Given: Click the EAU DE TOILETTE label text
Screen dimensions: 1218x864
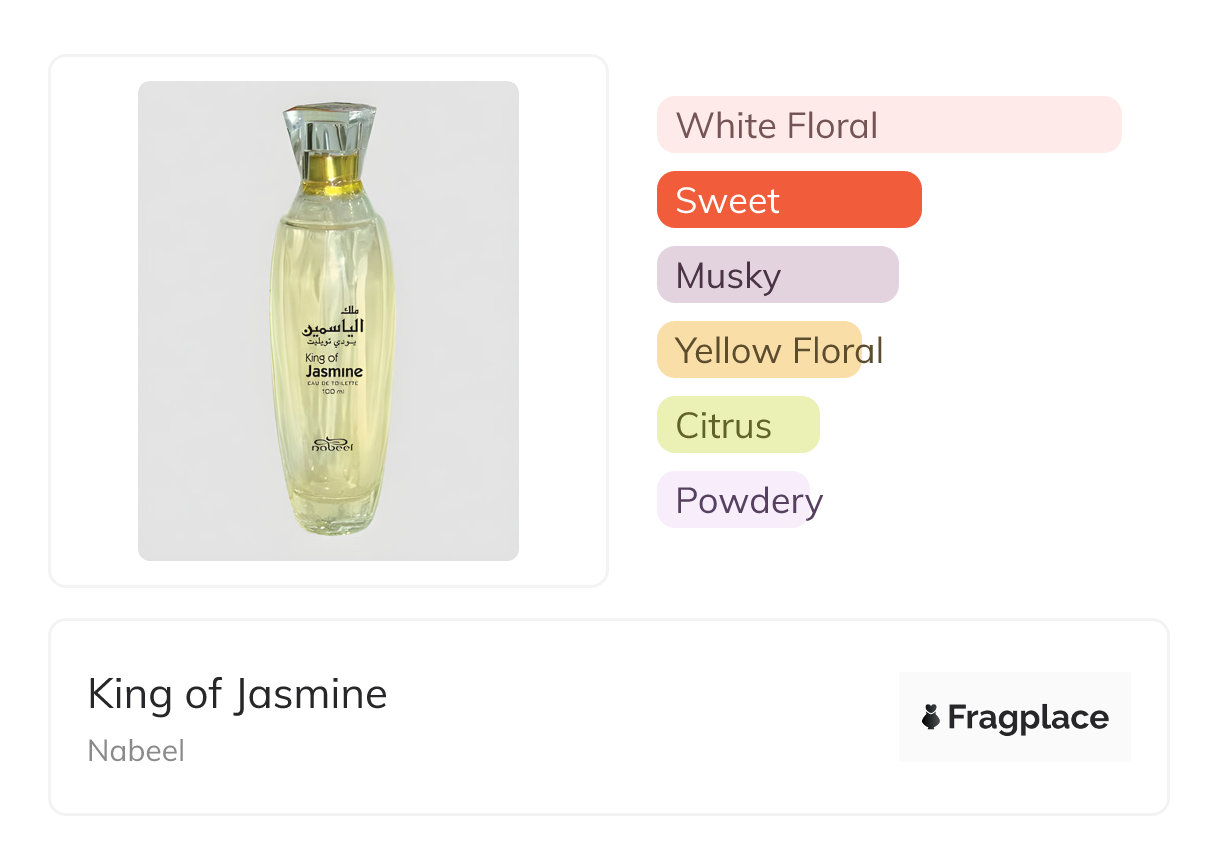Looking at the screenshot, I should tap(333, 390).
